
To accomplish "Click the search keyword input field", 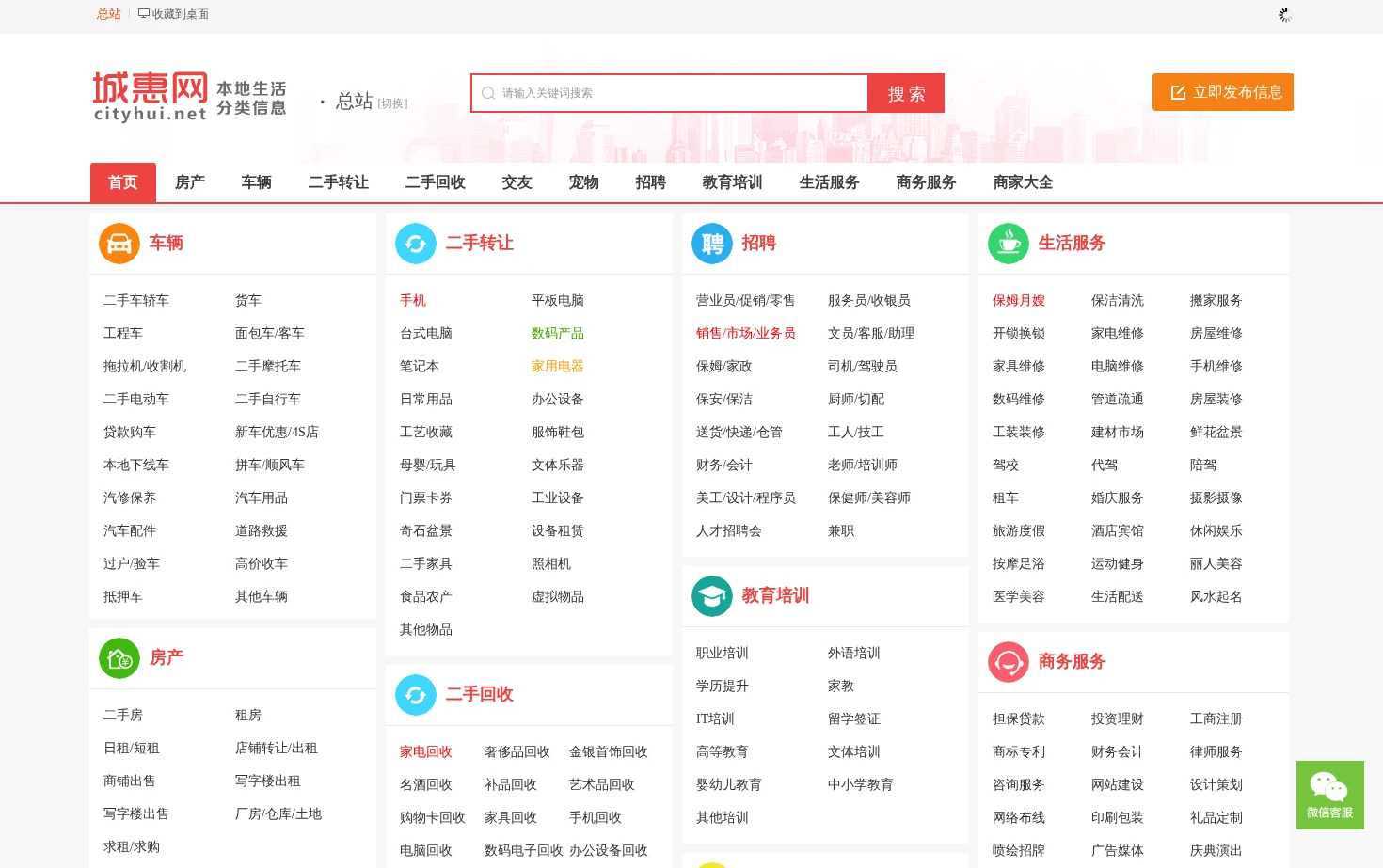I will point(669,93).
